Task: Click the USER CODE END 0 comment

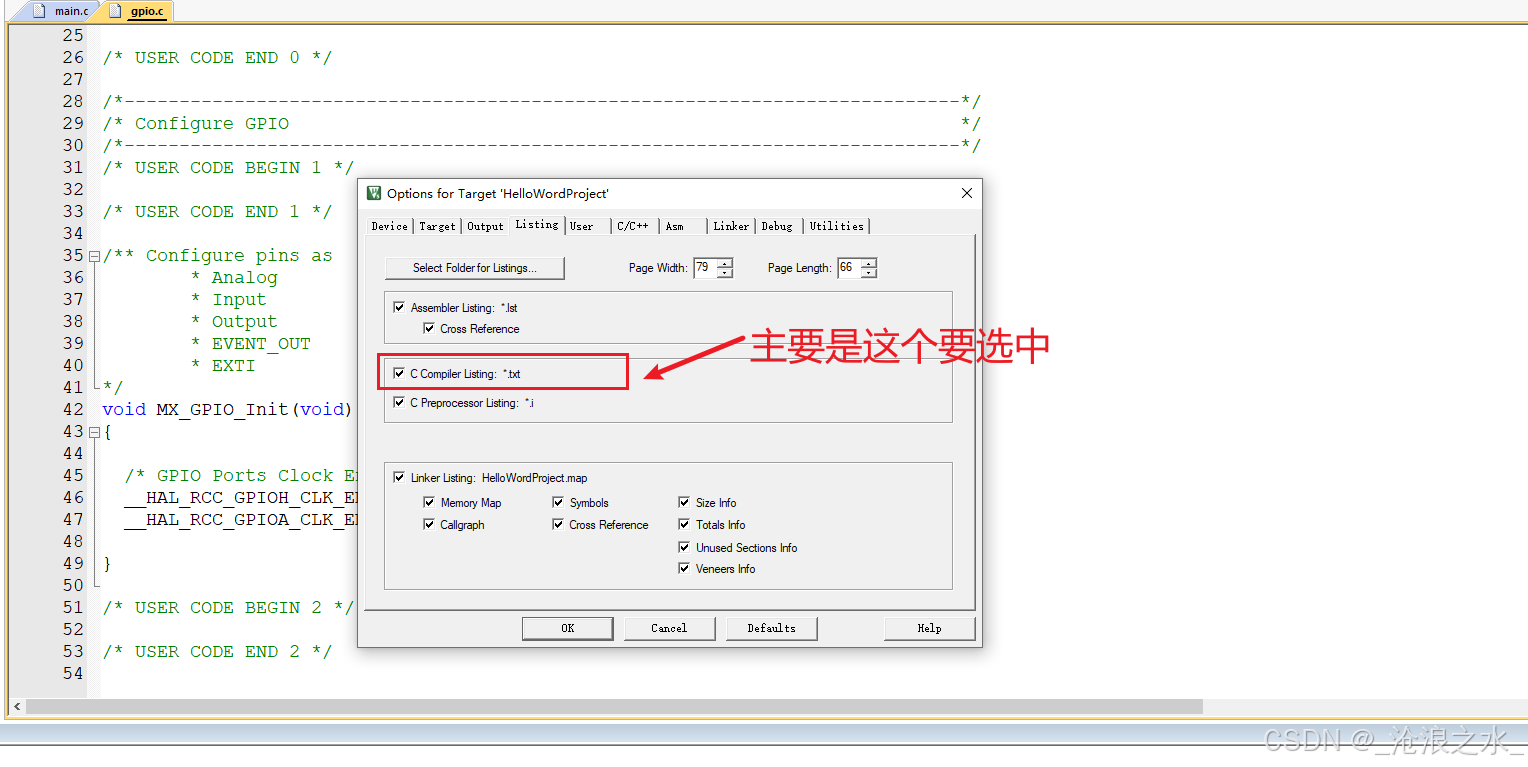Action: click(x=217, y=58)
